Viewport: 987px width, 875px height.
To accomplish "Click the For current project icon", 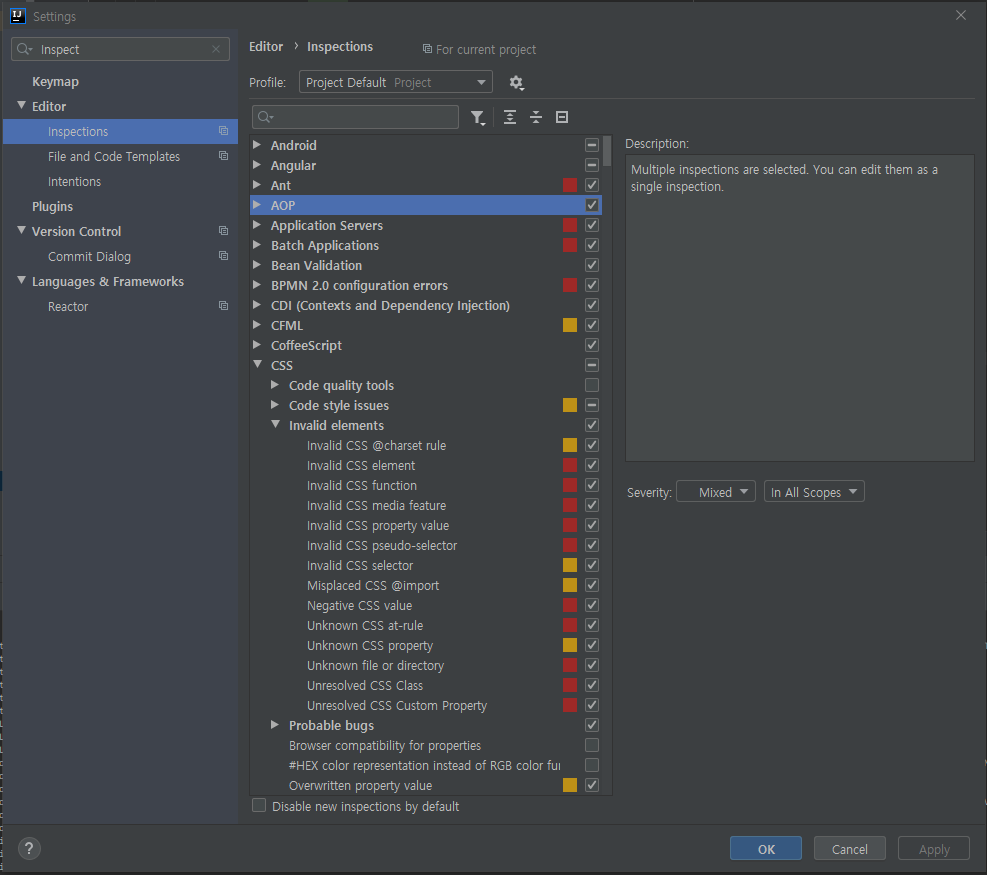I will click(427, 49).
